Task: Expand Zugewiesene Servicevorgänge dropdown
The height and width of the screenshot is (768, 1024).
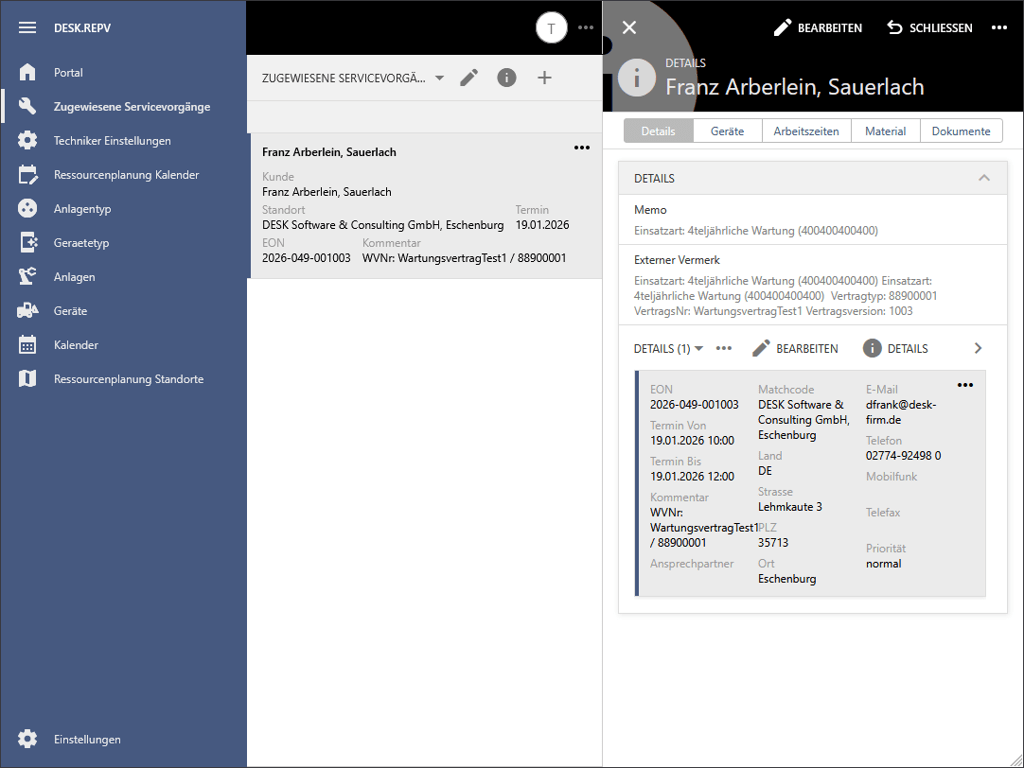Action: coord(439,78)
